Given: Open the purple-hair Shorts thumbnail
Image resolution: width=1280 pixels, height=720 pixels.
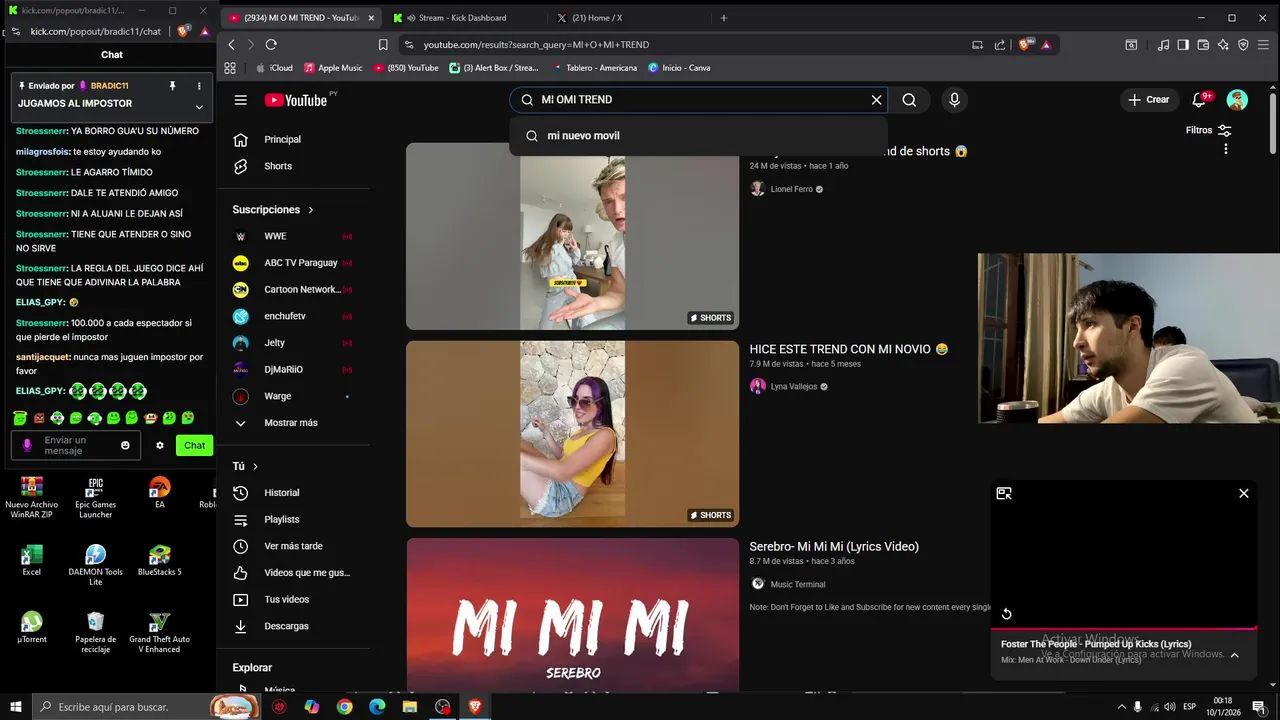Looking at the screenshot, I should 572,434.
